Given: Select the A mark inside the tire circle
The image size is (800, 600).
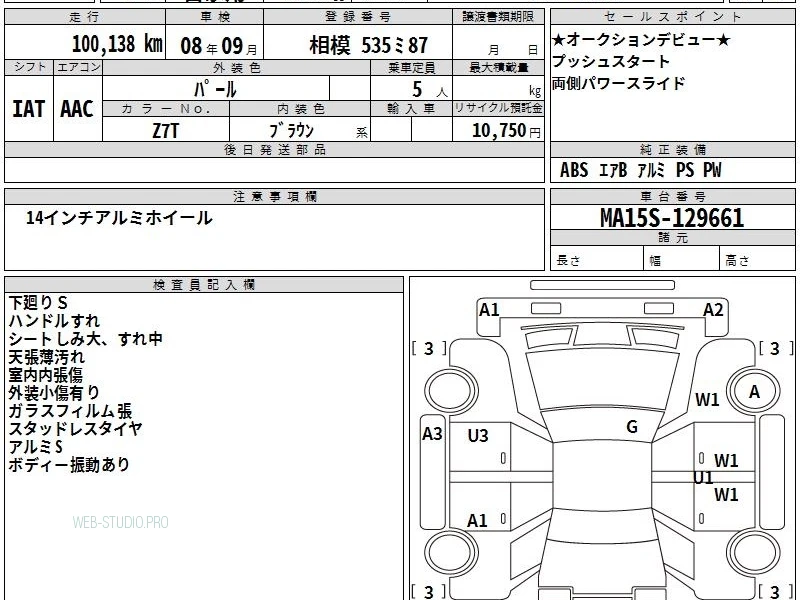Looking at the screenshot, I should click(755, 392).
